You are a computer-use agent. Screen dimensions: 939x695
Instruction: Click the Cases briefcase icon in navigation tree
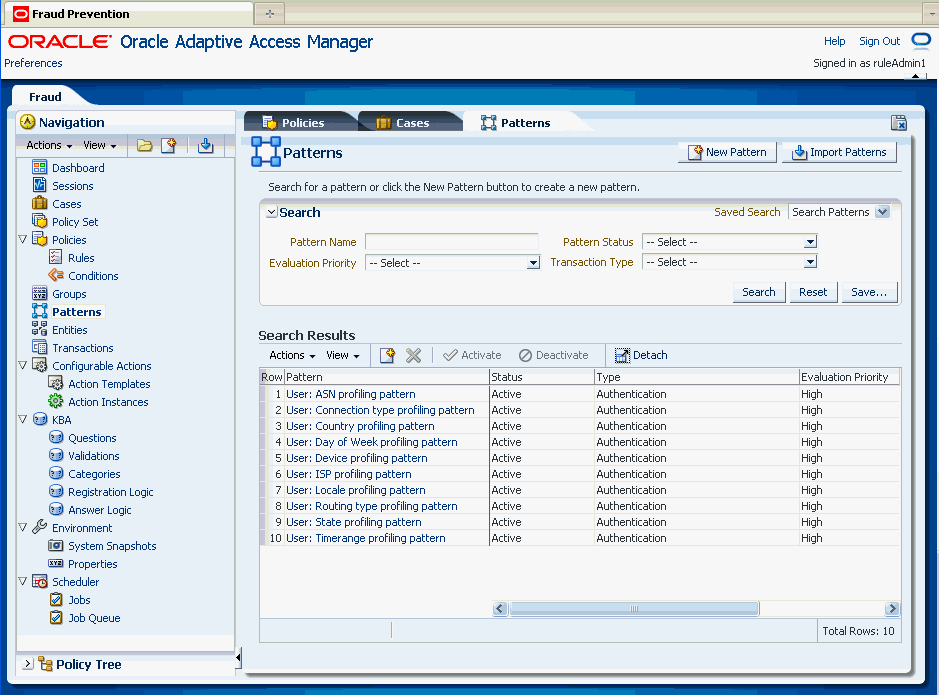coord(40,204)
